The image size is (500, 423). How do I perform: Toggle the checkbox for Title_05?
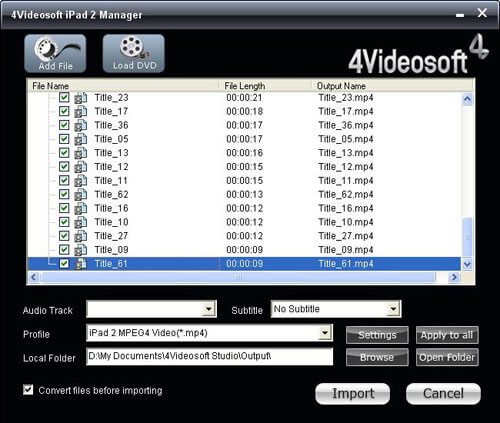pos(64,139)
